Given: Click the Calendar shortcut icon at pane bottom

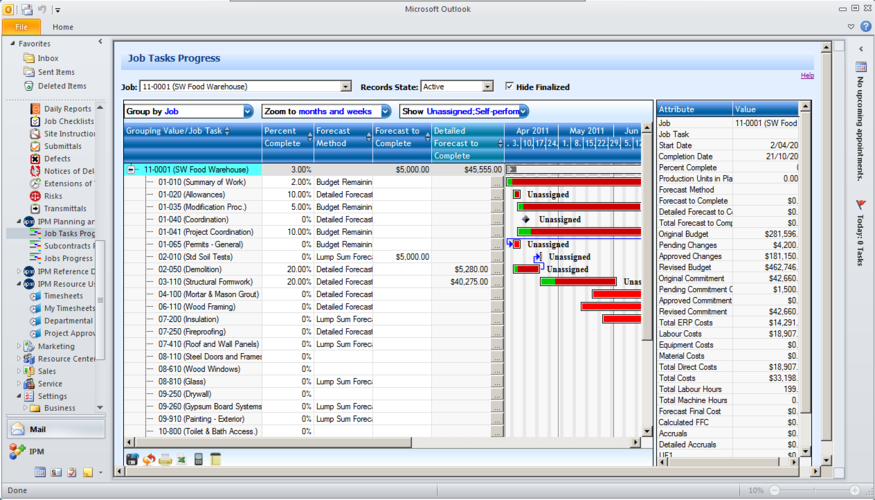Looking at the screenshot, I should [x=40, y=472].
